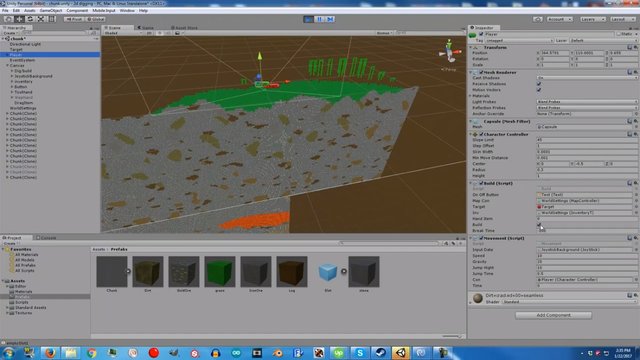The width and height of the screenshot is (640, 360).
Task: Toggle Build (Script) enabled checkbox
Action: [481, 183]
